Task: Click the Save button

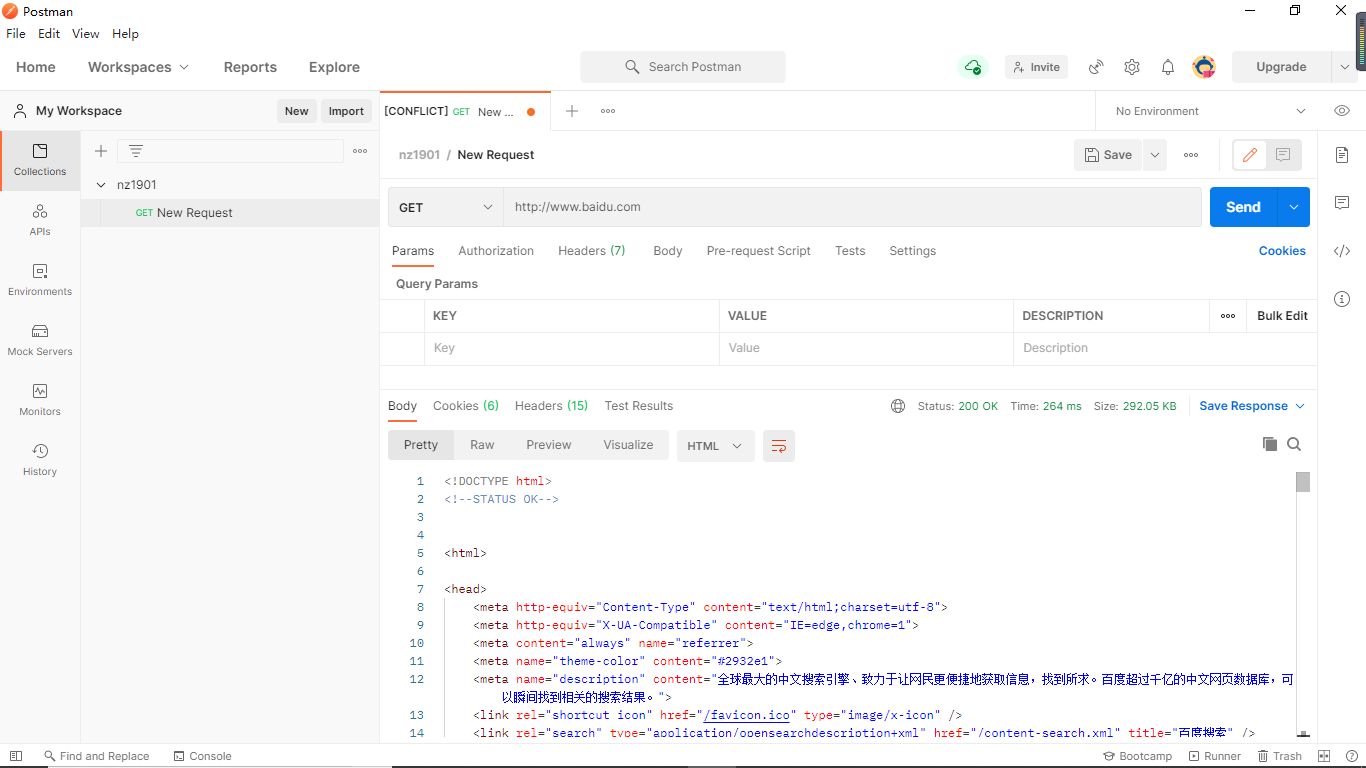Action: click(x=1108, y=155)
